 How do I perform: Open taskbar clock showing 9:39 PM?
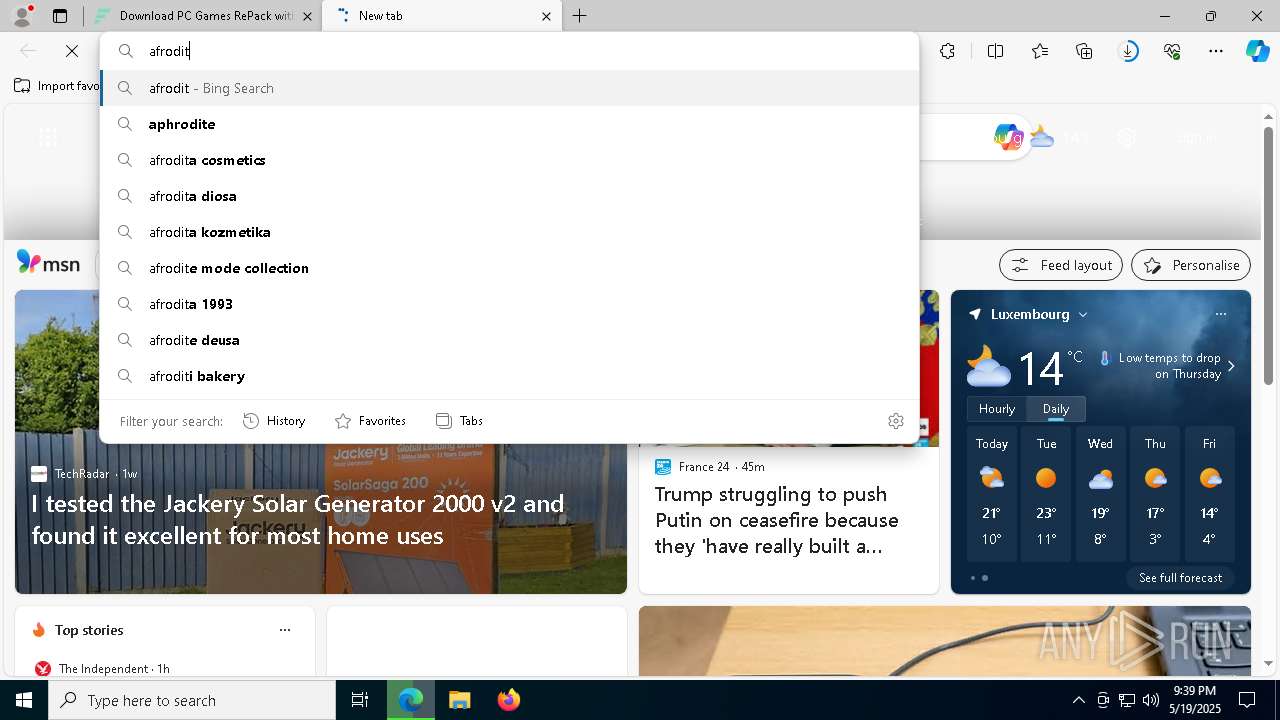pos(1195,700)
